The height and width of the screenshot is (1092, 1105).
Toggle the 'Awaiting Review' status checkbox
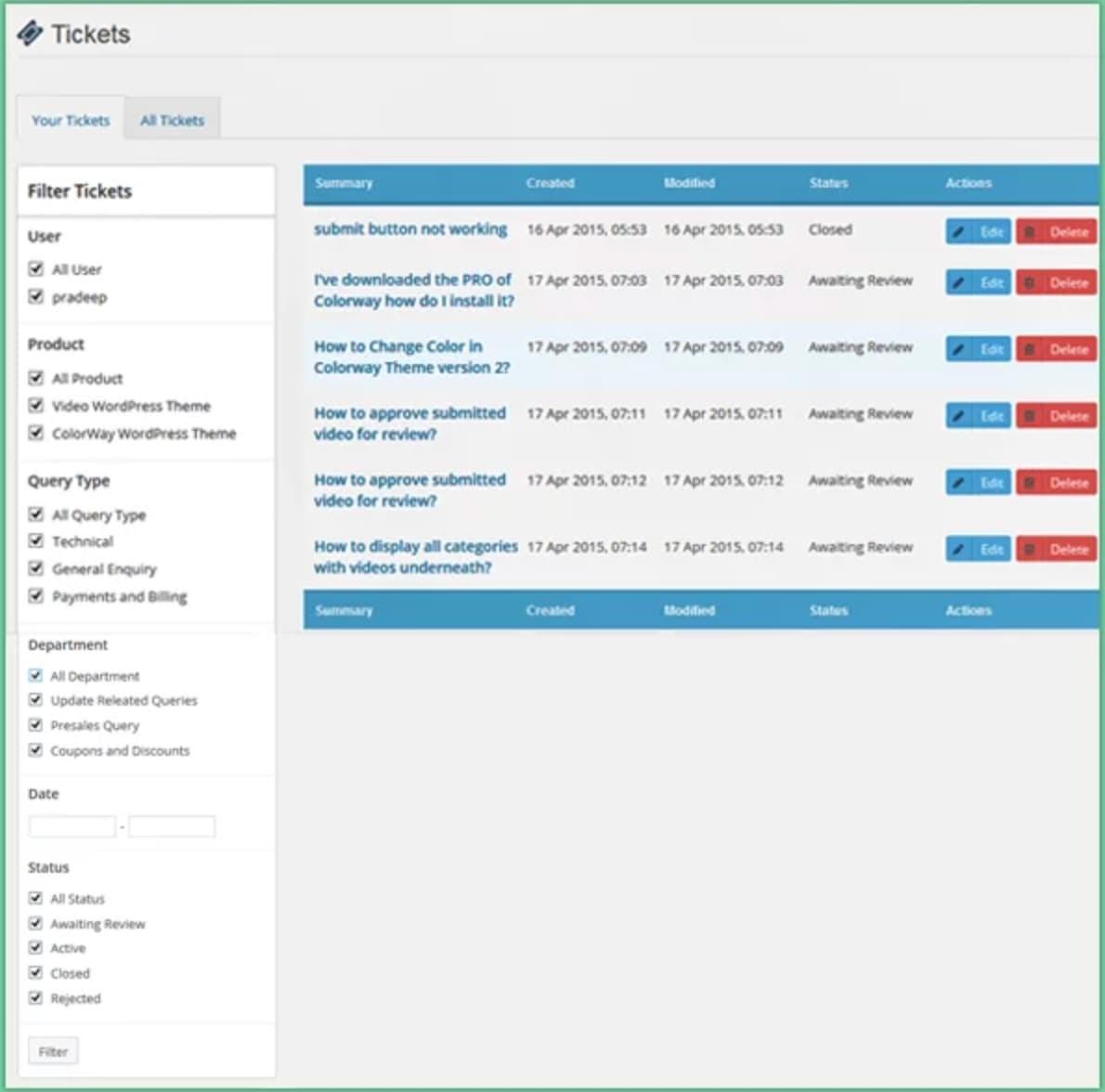point(35,924)
